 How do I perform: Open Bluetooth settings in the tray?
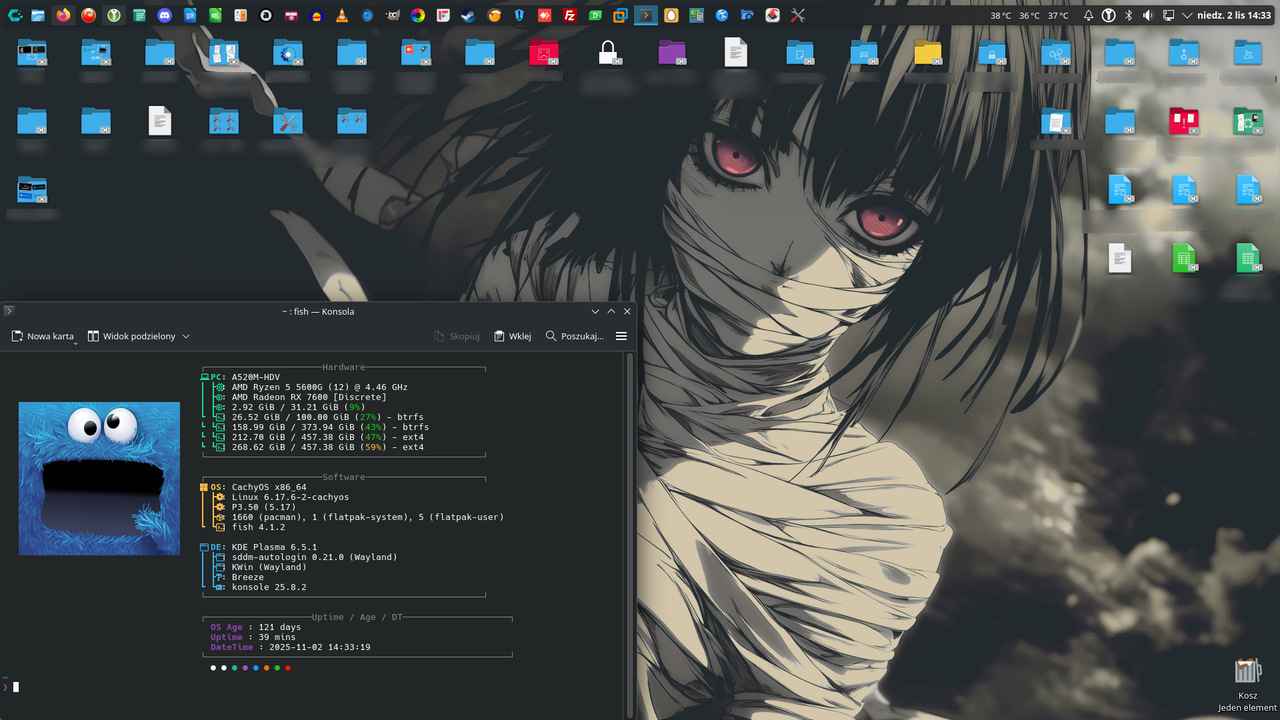[x=1129, y=16]
